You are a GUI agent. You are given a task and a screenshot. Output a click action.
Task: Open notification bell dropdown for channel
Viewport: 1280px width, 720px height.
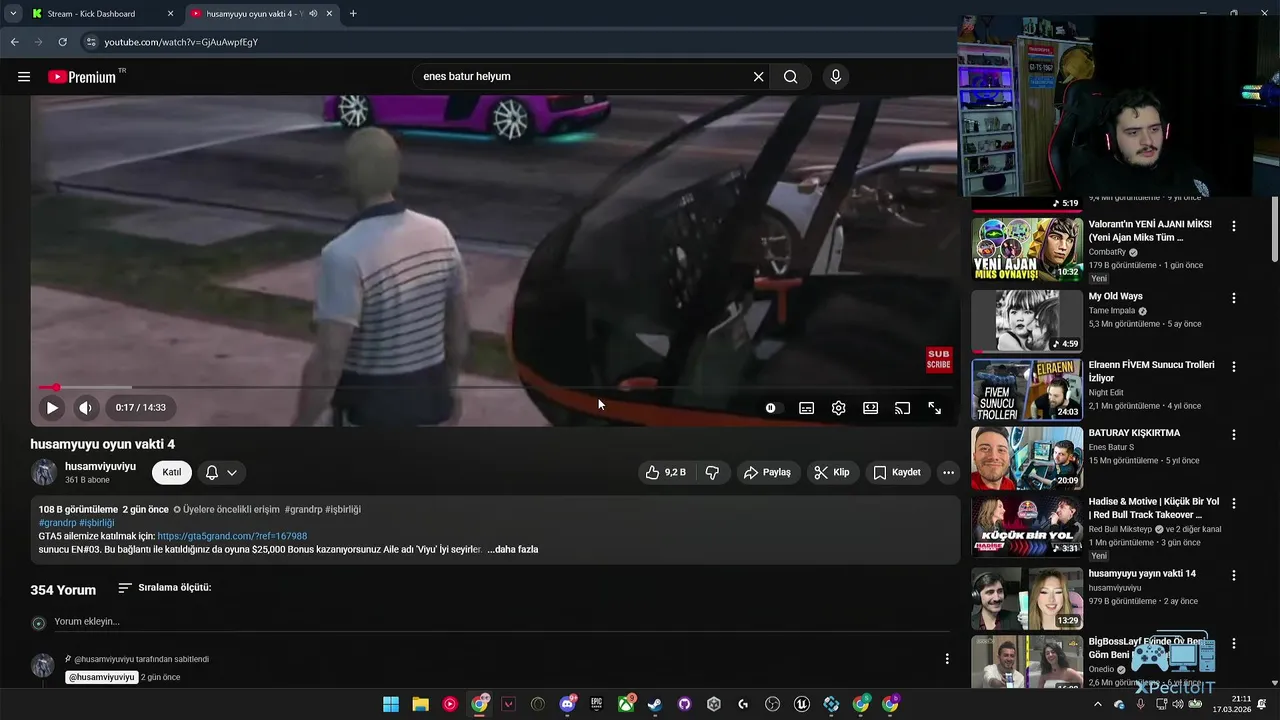pyautogui.click(x=221, y=472)
